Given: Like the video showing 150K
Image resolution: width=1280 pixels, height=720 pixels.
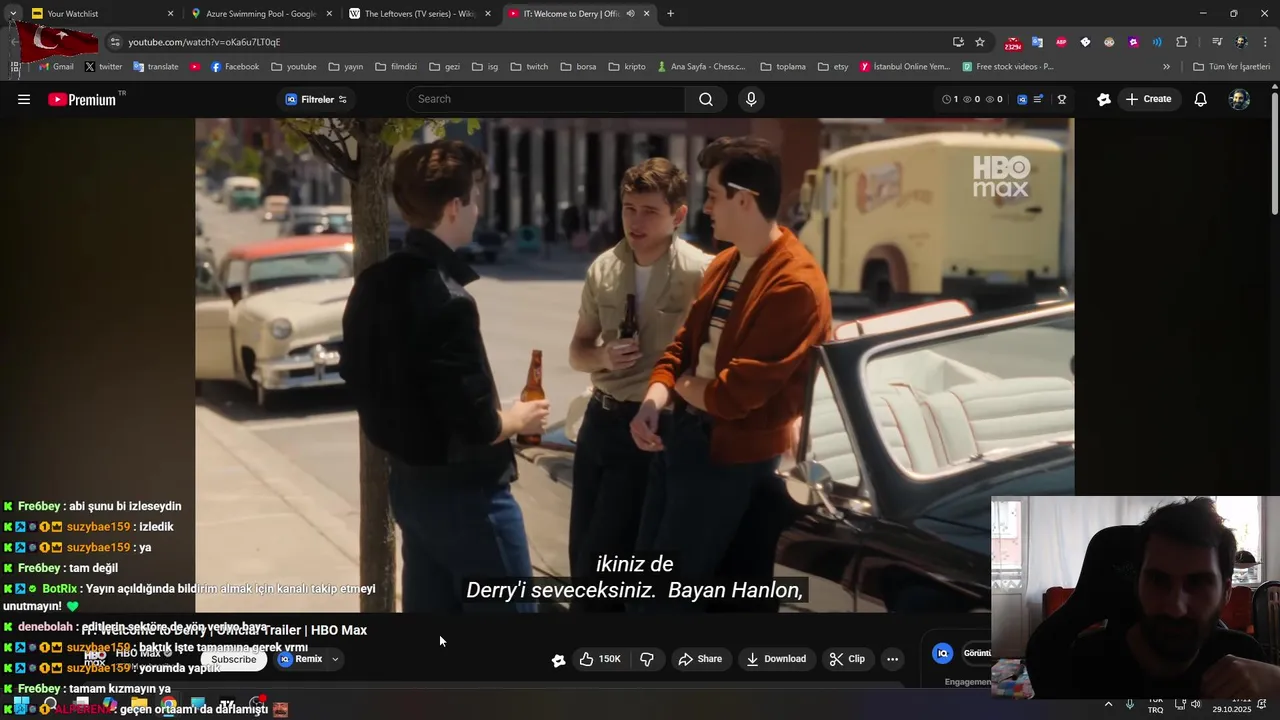Looking at the screenshot, I should coord(600,659).
